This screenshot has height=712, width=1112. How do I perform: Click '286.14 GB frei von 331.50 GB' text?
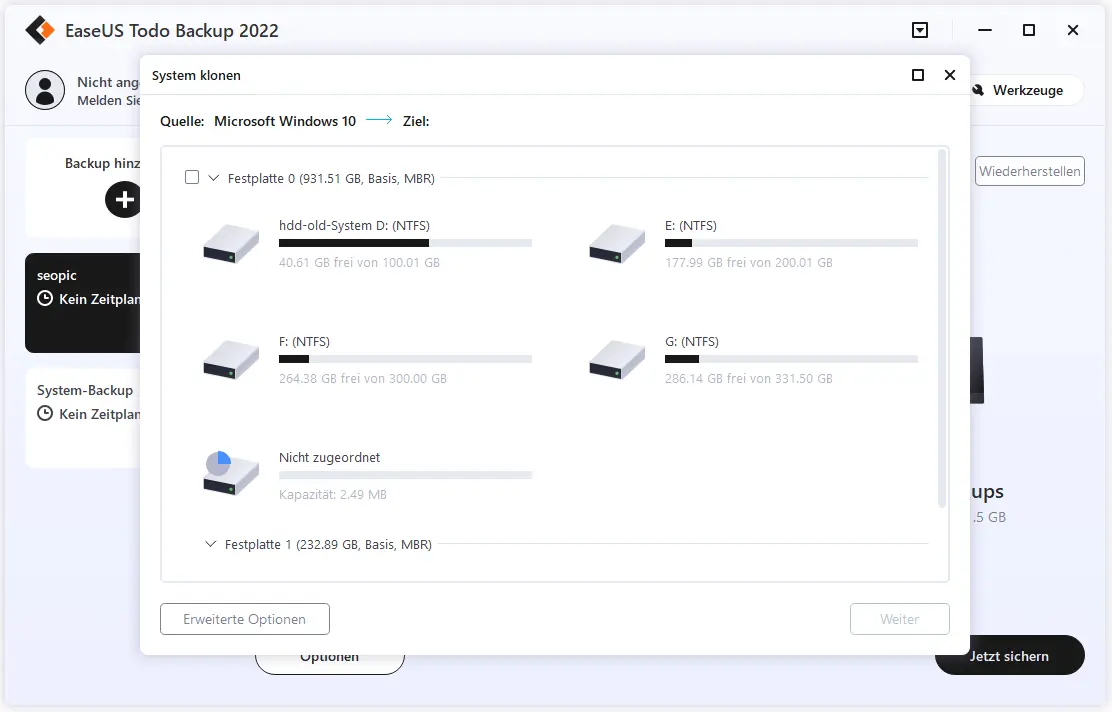click(x=749, y=379)
